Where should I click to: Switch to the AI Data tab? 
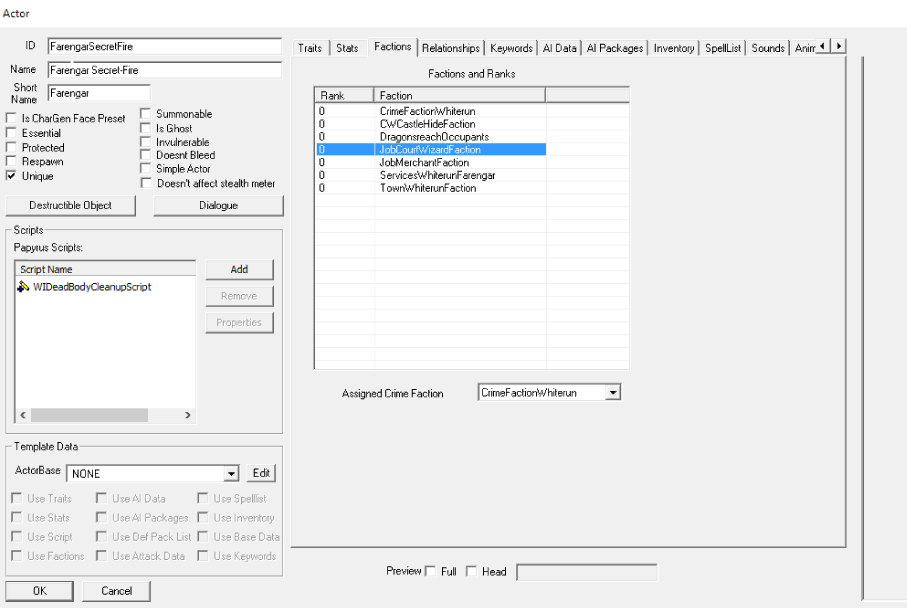point(559,48)
